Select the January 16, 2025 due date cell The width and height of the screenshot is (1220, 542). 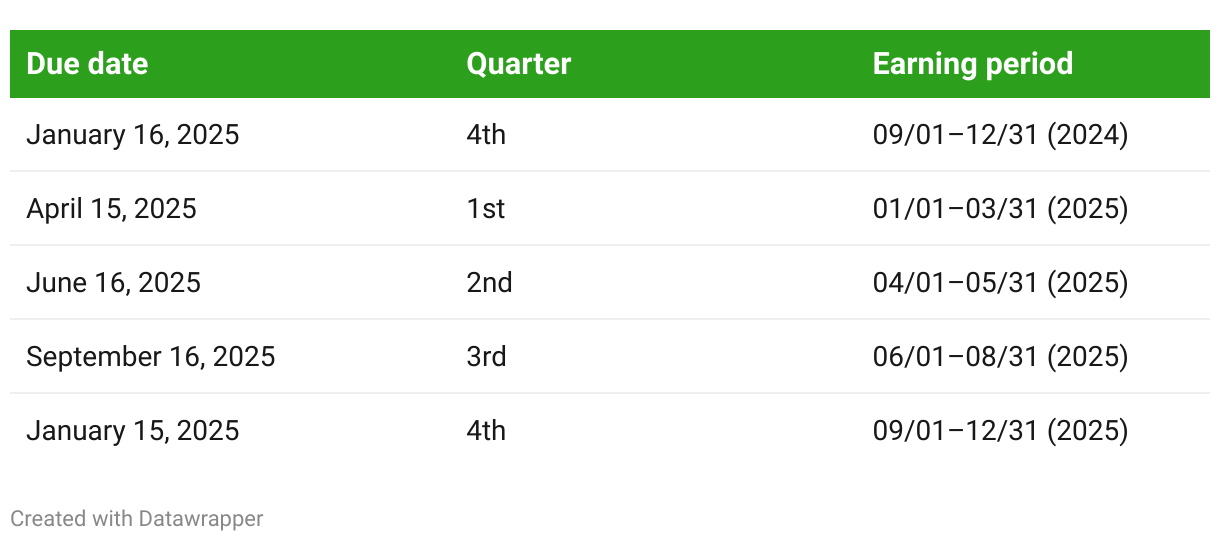133,135
